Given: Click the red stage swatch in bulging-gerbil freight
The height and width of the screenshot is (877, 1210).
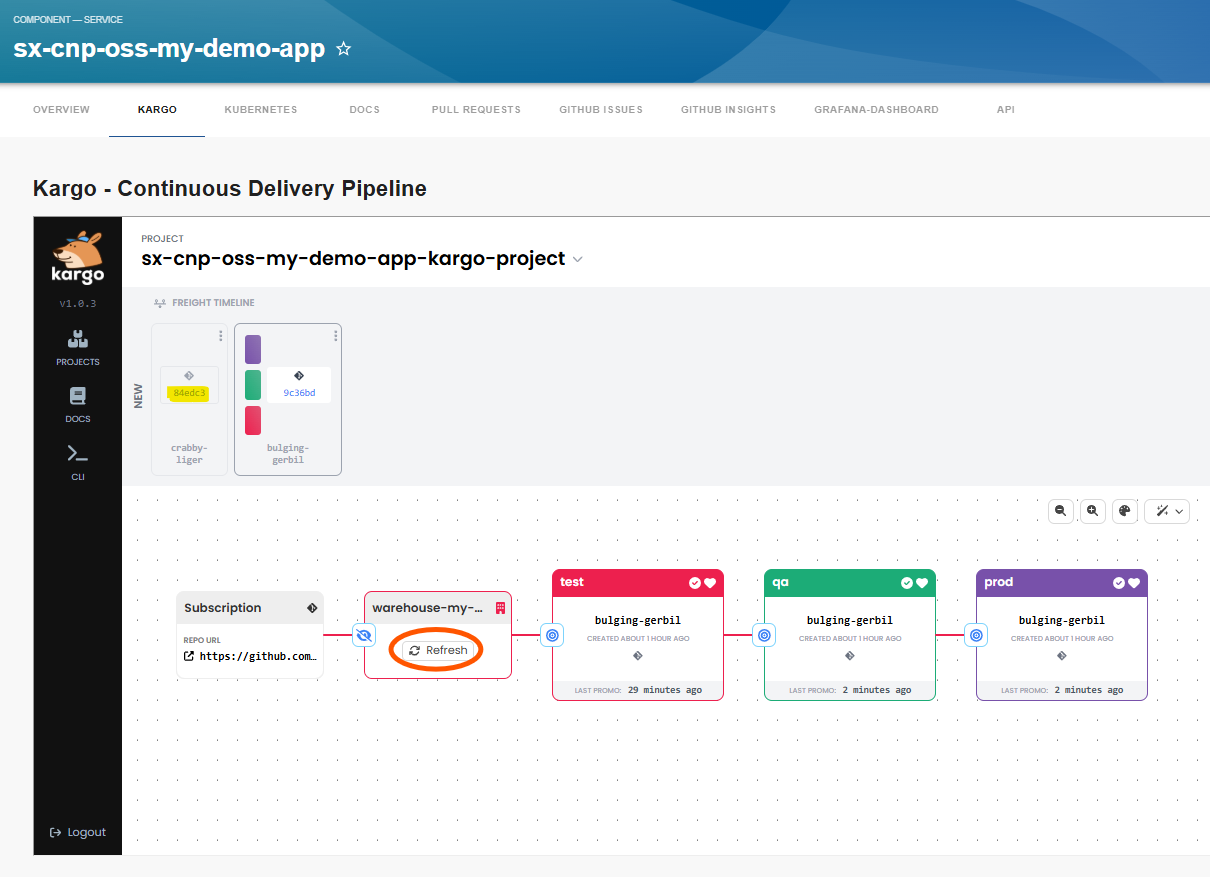Looking at the screenshot, I should point(253,420).
